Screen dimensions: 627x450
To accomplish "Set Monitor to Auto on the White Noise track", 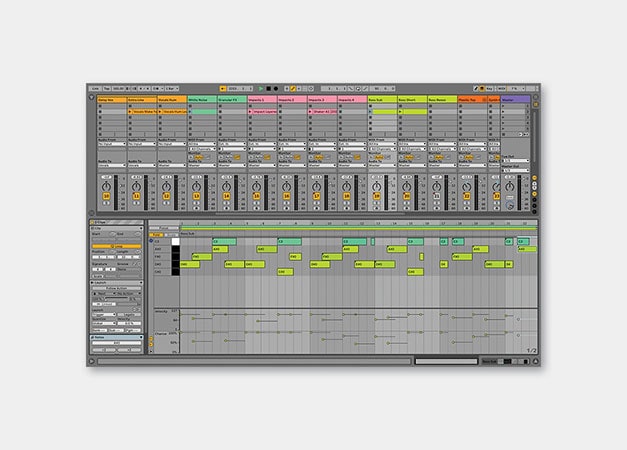I will click(198, 158).
